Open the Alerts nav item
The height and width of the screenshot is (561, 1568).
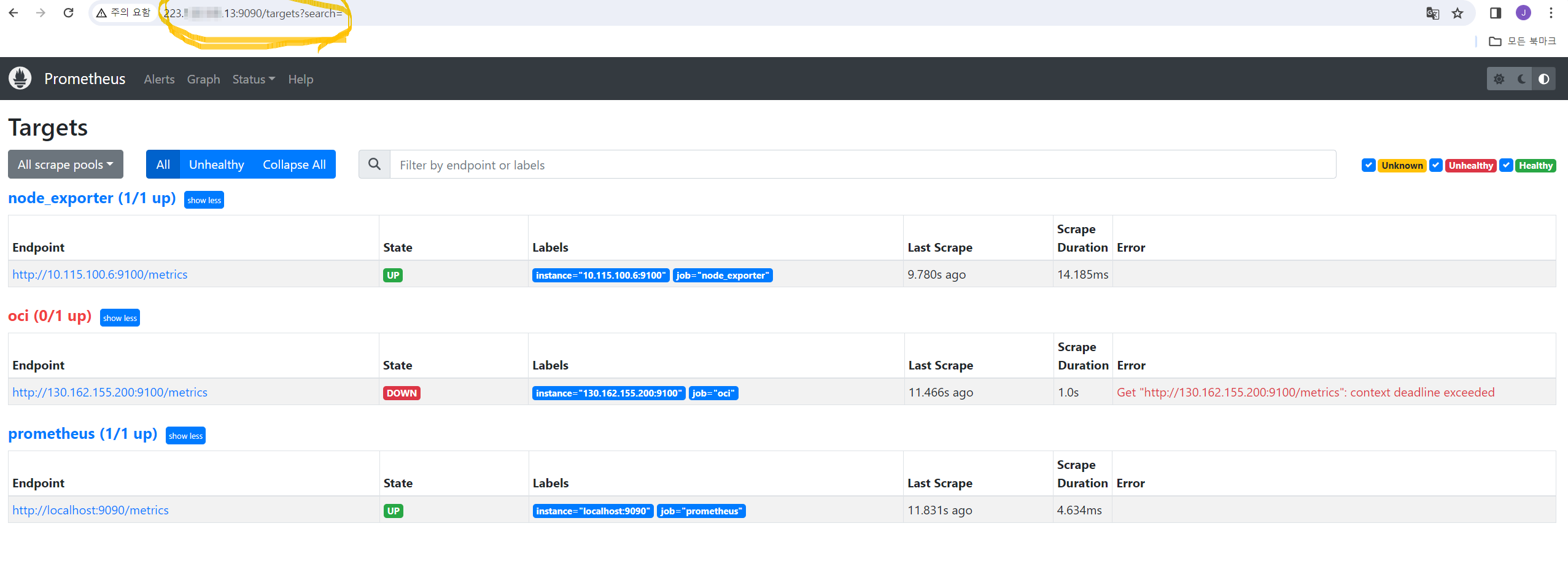(159, 79)
